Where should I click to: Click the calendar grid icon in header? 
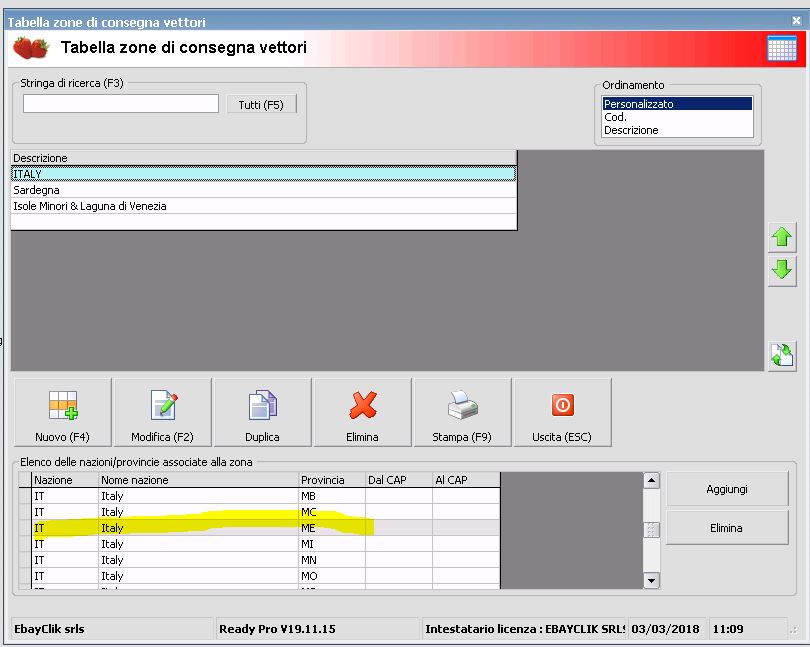782,48
